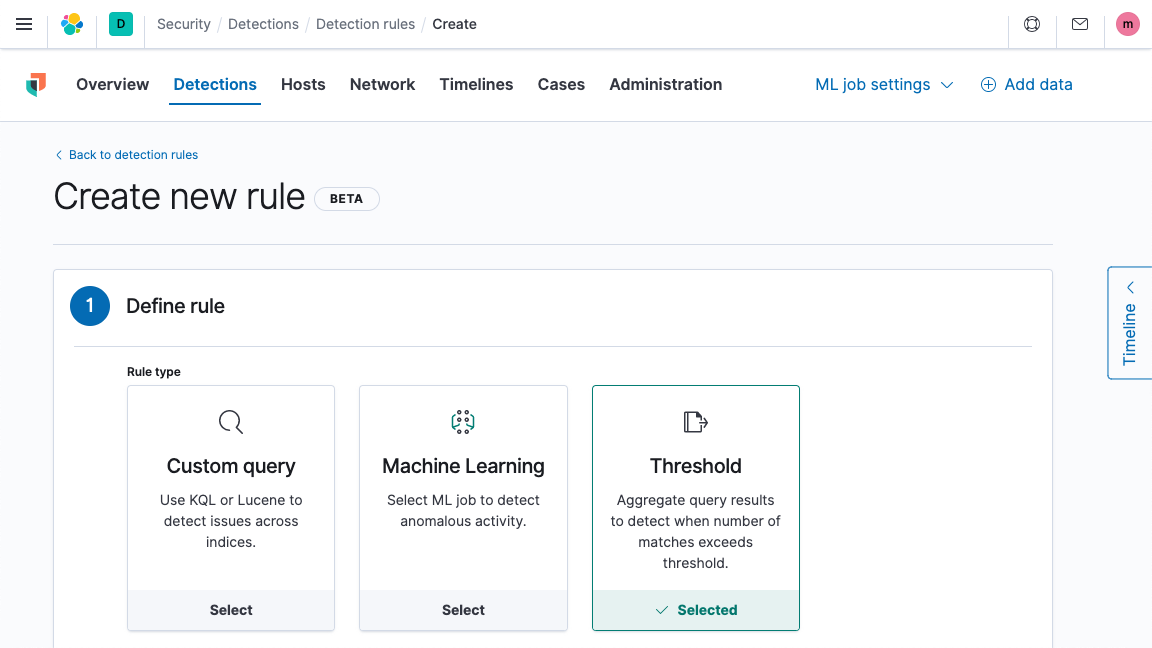
Task: Click the Custom query card title
Action: (x=231, y=466)
